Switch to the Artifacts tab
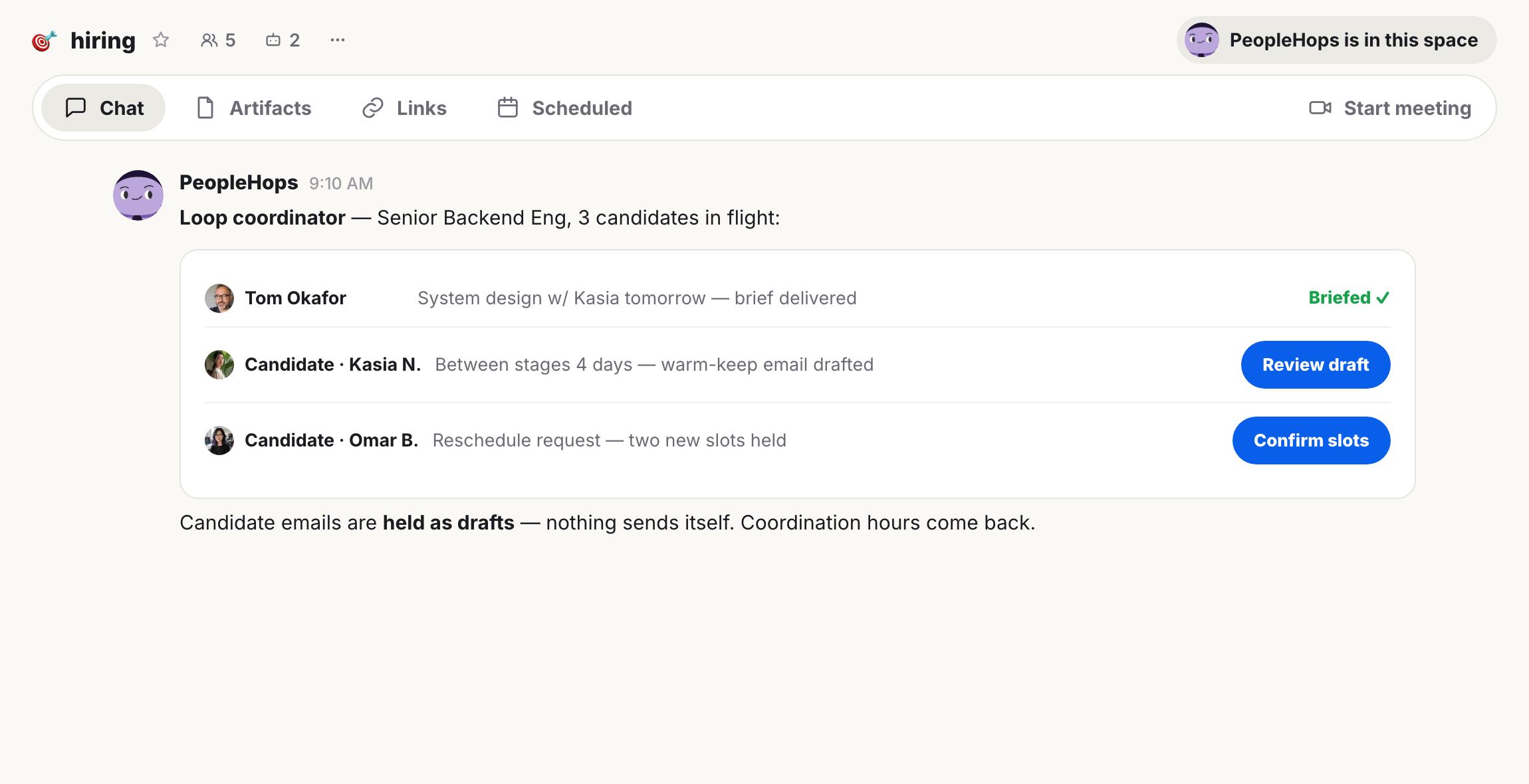Screen dimensions: 1529x784 tap(254, 108)
